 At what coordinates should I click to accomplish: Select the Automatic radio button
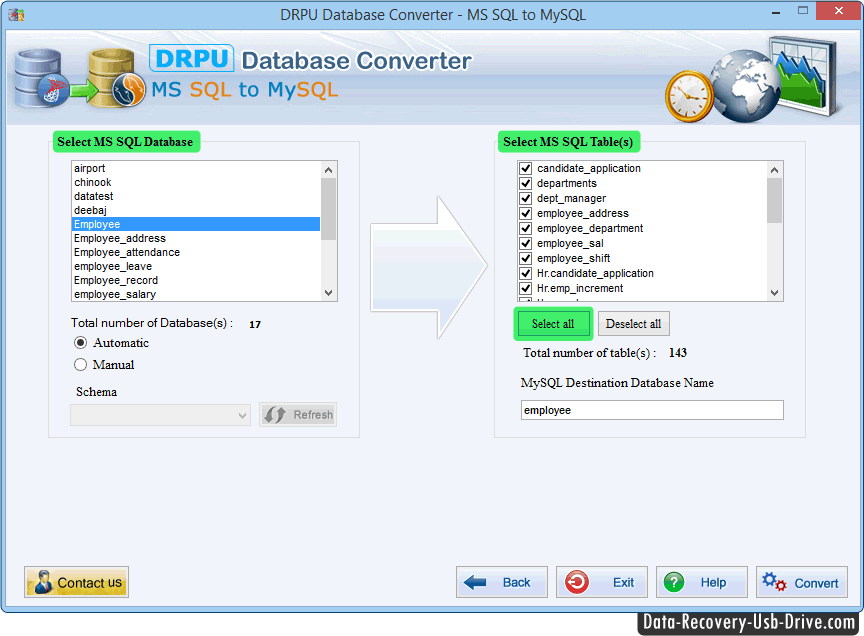click(x=80, y=343)
